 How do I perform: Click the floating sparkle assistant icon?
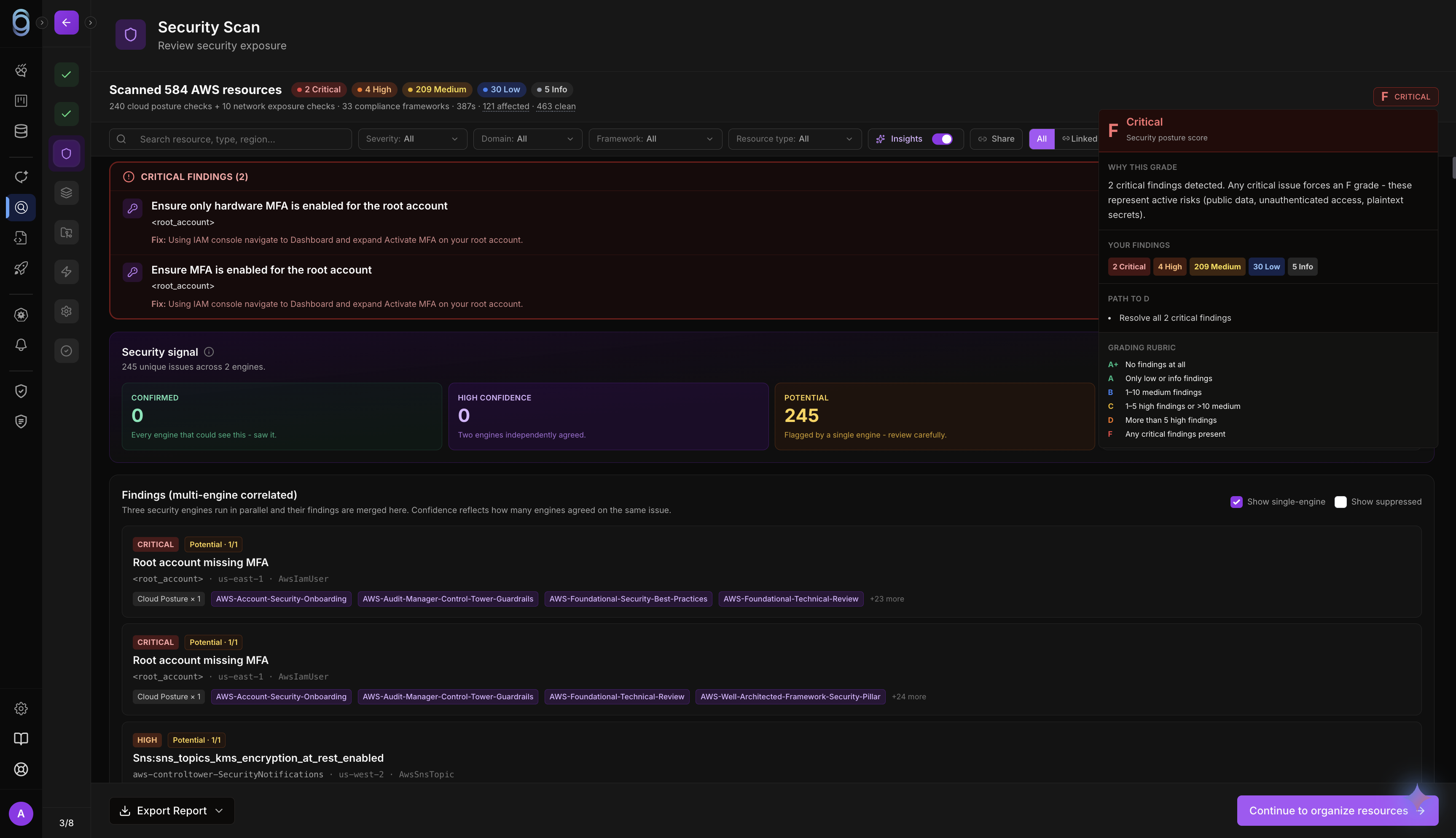pos(1417,797)
